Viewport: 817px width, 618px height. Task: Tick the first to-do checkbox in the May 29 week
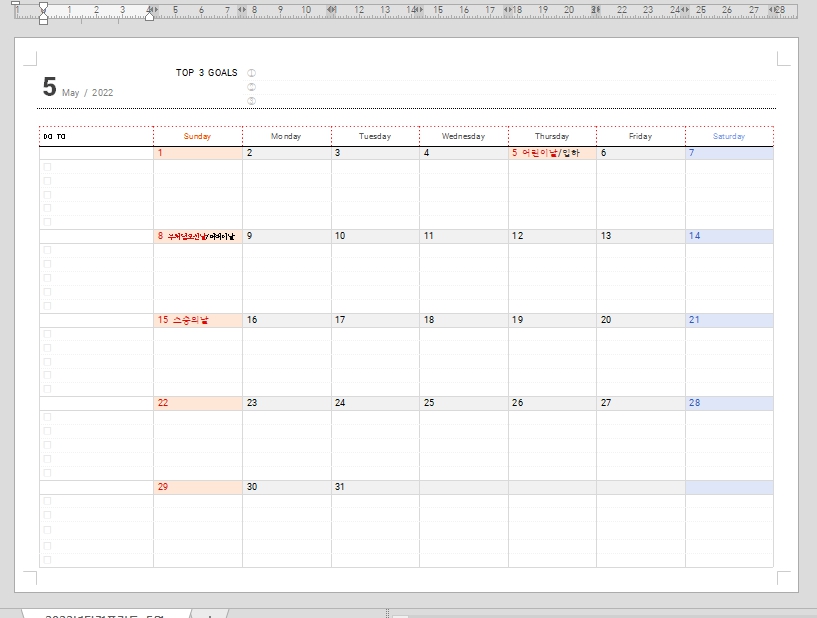click(47, 501)
